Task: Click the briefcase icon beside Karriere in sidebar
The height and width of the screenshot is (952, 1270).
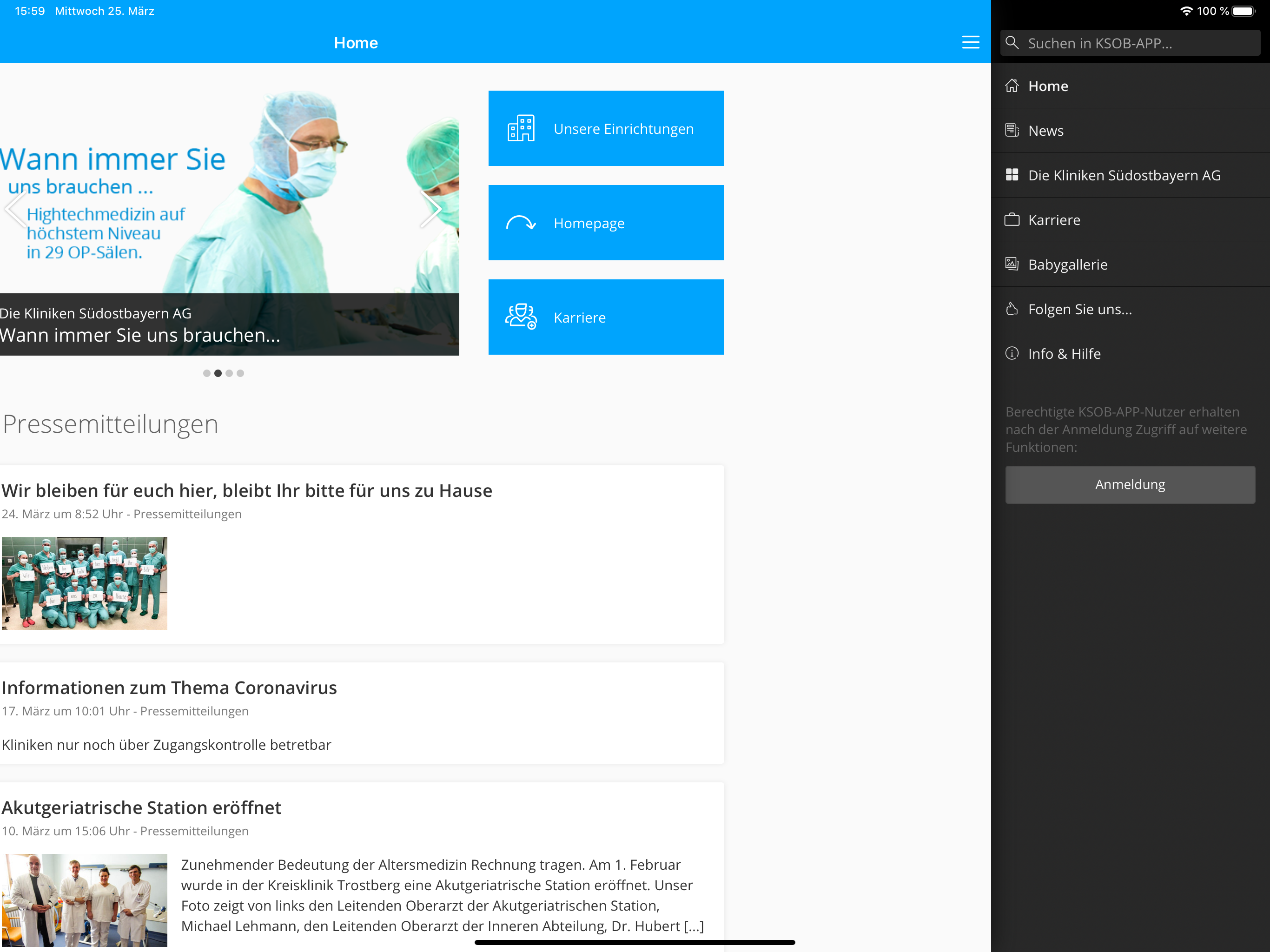Action: point(1012,220)
